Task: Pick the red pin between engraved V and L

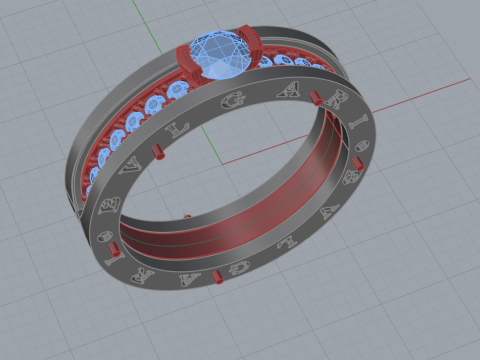Action: click(158, 152)
